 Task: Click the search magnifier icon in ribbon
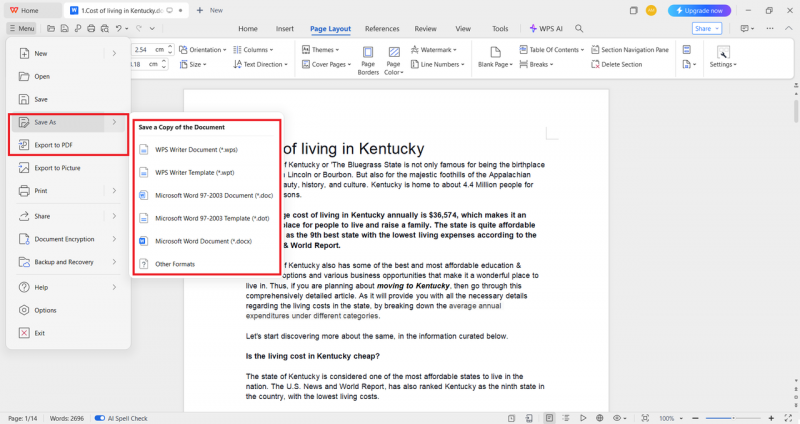(579, 29)
